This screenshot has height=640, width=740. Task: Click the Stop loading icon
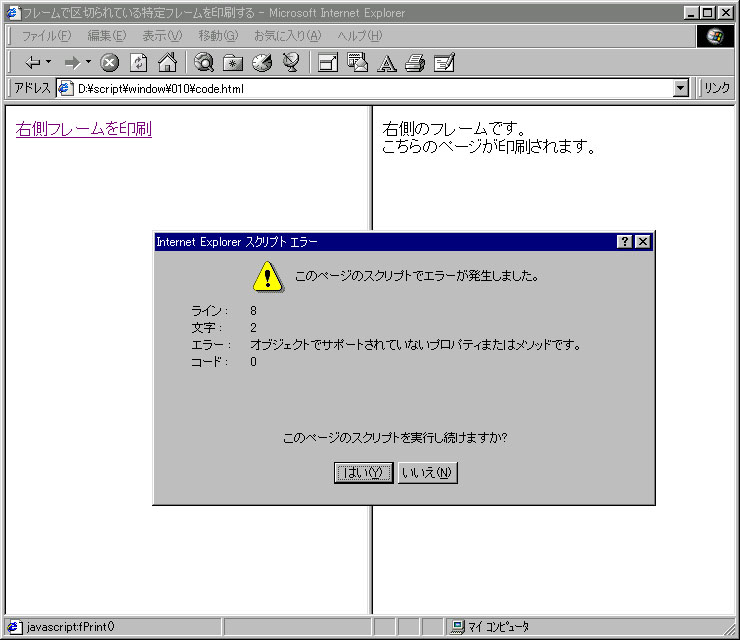tap(109, 63)
